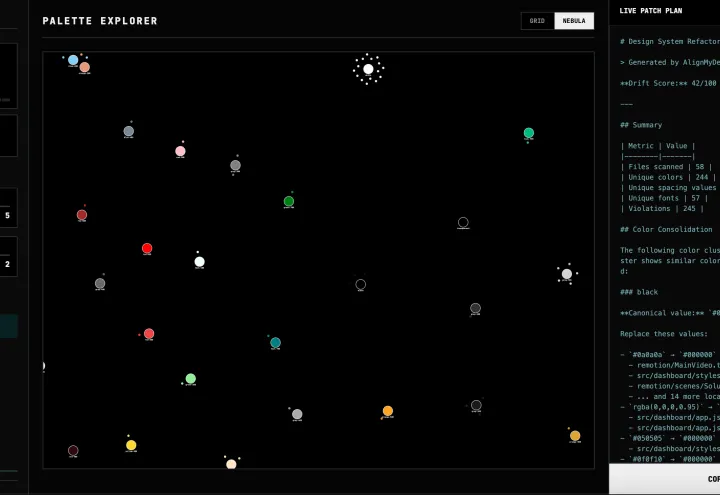Select the coral red color node
The height and width of the screenshot is (495, 720).
149,333
